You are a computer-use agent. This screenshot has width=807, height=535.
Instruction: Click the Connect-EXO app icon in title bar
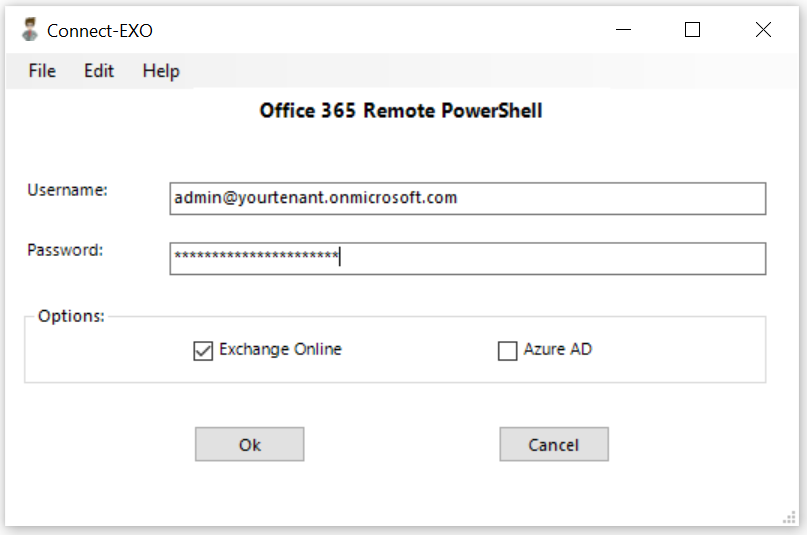point(30,30)
